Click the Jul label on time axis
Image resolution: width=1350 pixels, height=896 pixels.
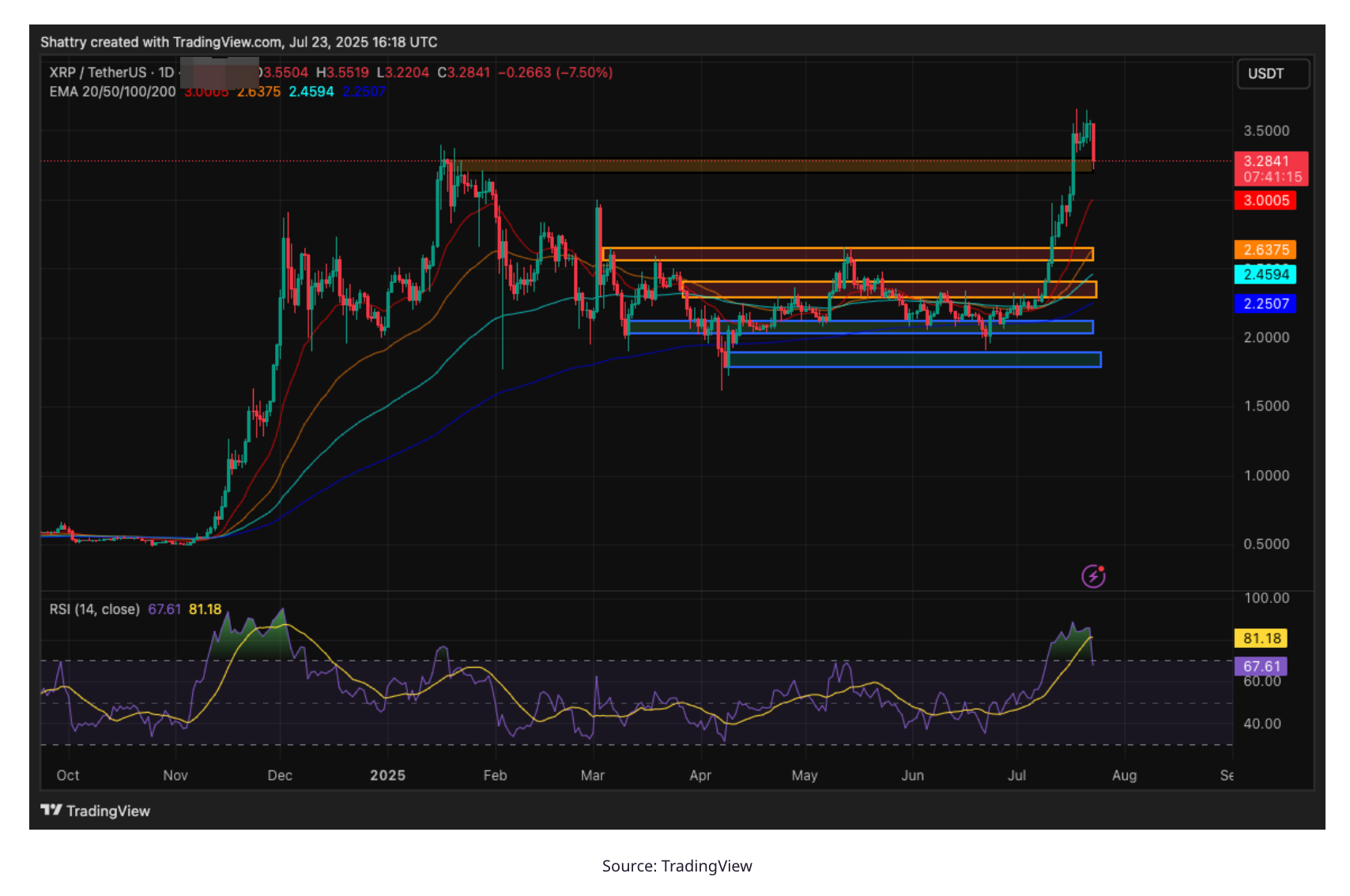(1016, 775)
